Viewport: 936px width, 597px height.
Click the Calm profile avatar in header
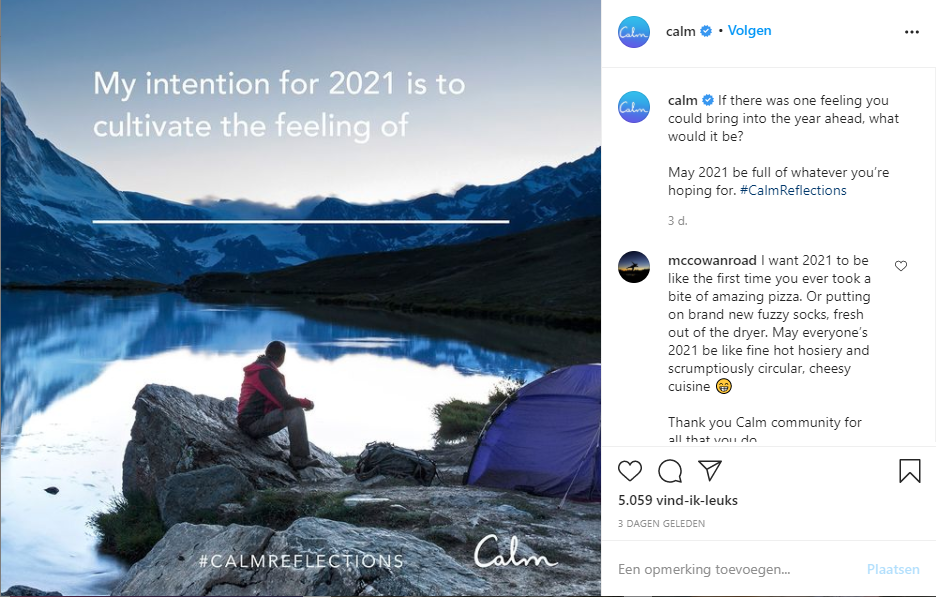click(x=634, y=32)
